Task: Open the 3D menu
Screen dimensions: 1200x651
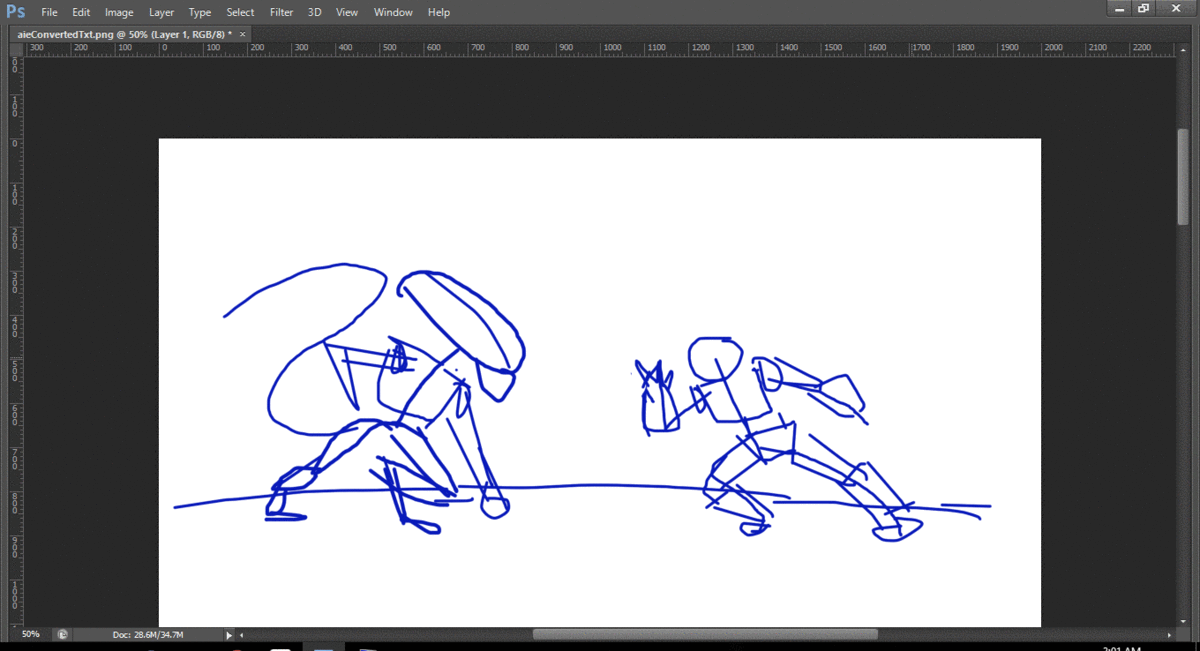Action: click(x=315, y=12)
